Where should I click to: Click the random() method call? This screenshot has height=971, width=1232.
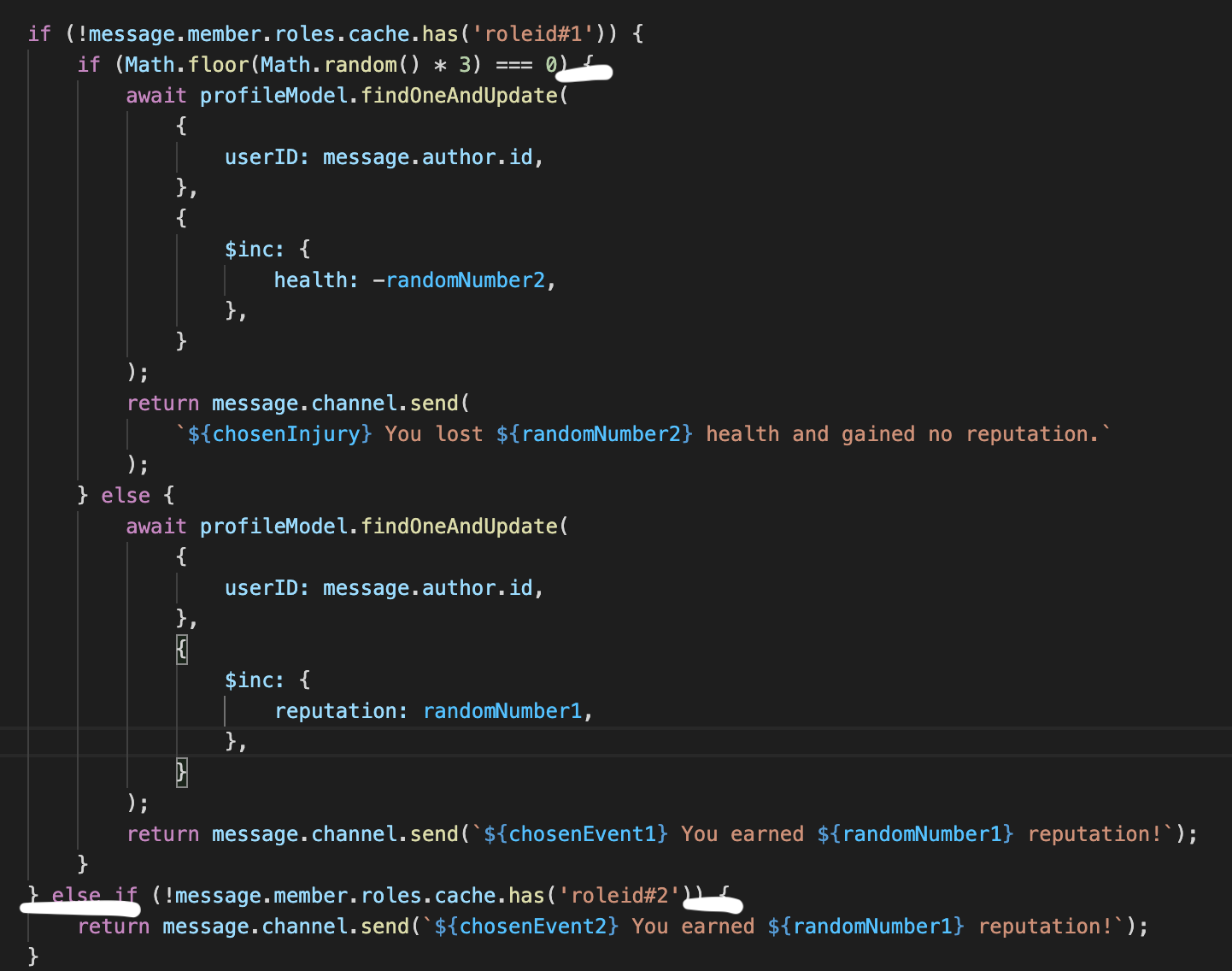point(373,65)
